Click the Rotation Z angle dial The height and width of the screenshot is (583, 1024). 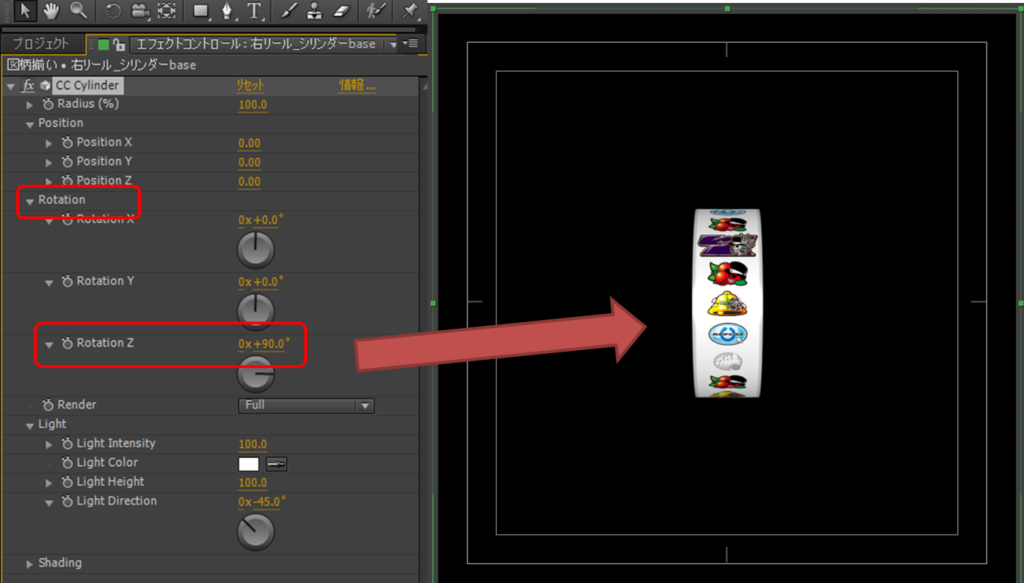click(255, 373)
